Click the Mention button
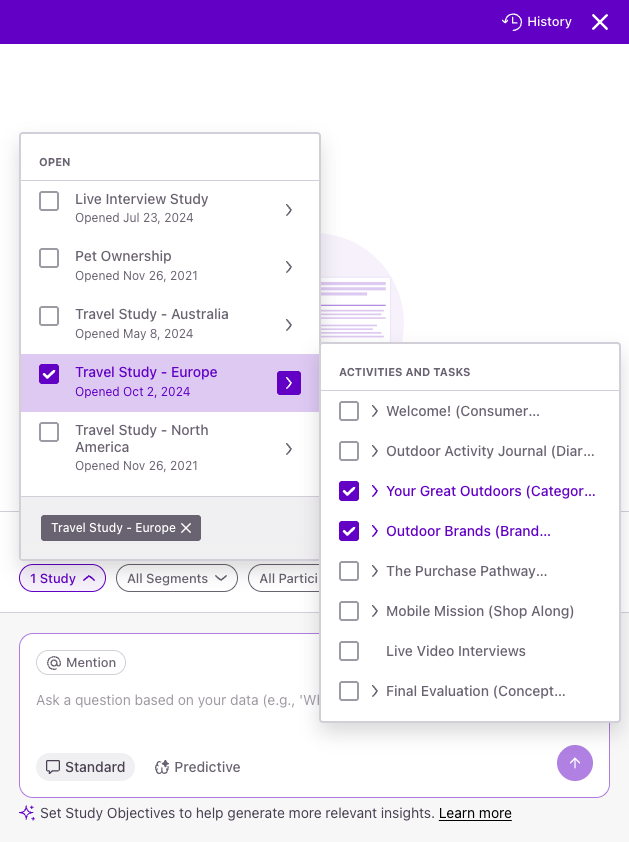The image size is (629, 842). 81,662
